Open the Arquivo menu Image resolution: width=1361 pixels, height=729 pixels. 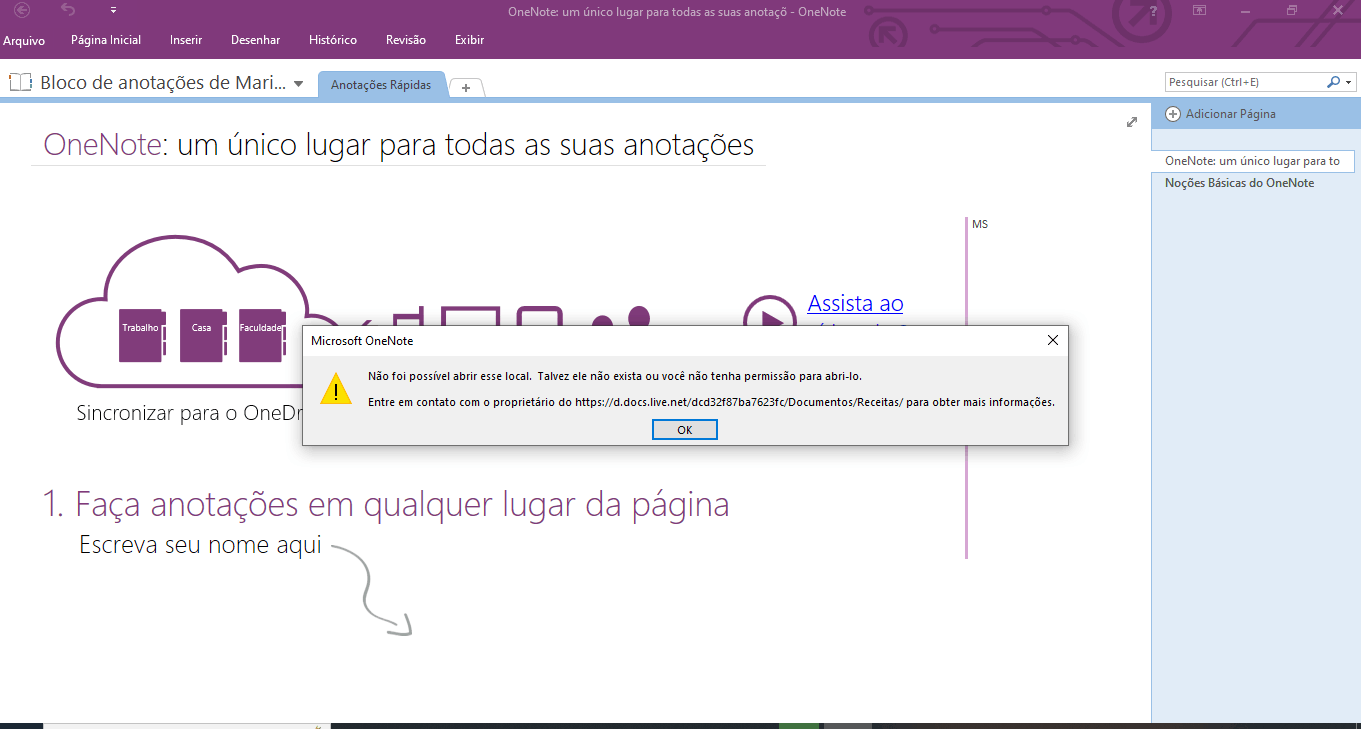point(24,41)
